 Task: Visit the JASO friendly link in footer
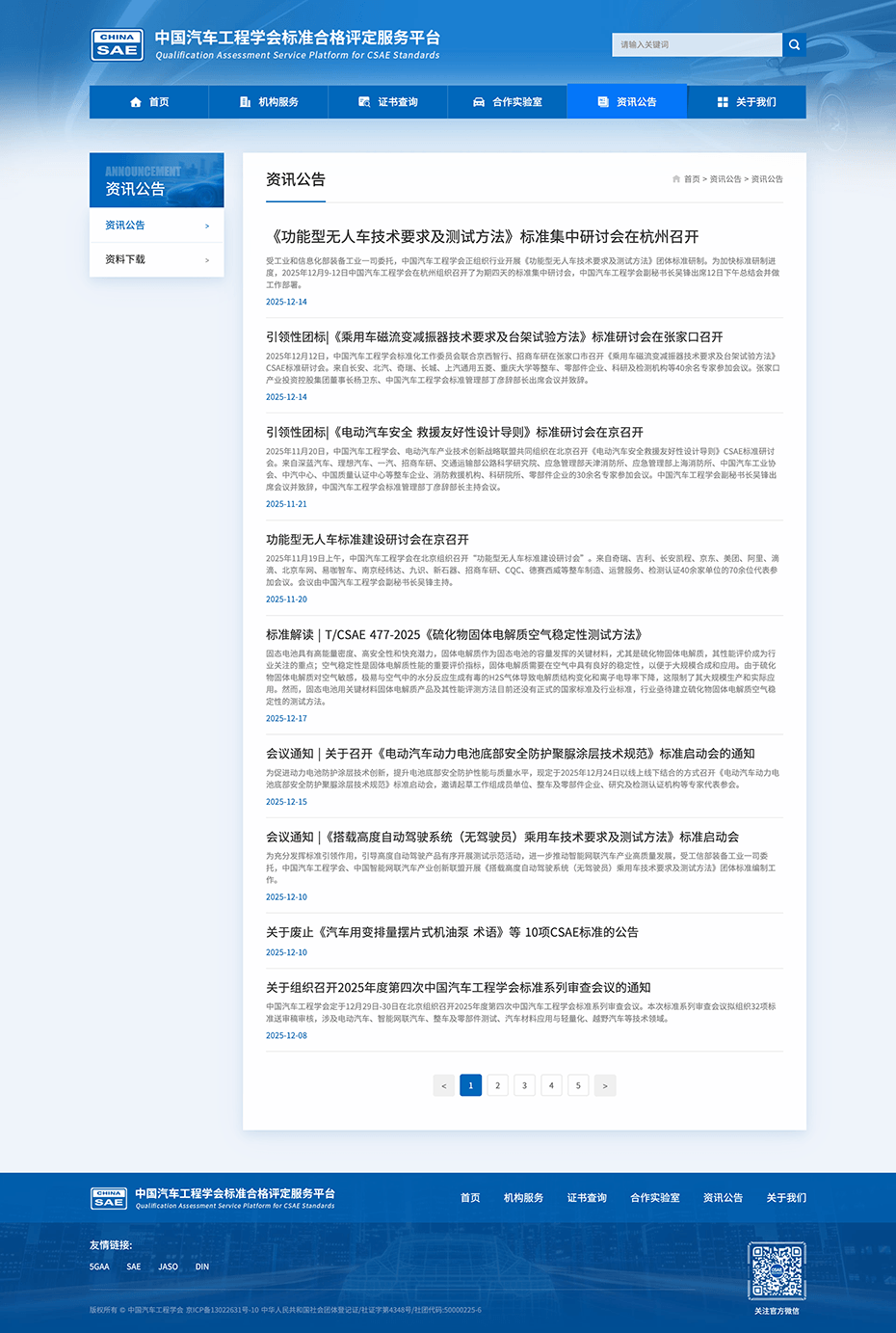point(168,1266)
